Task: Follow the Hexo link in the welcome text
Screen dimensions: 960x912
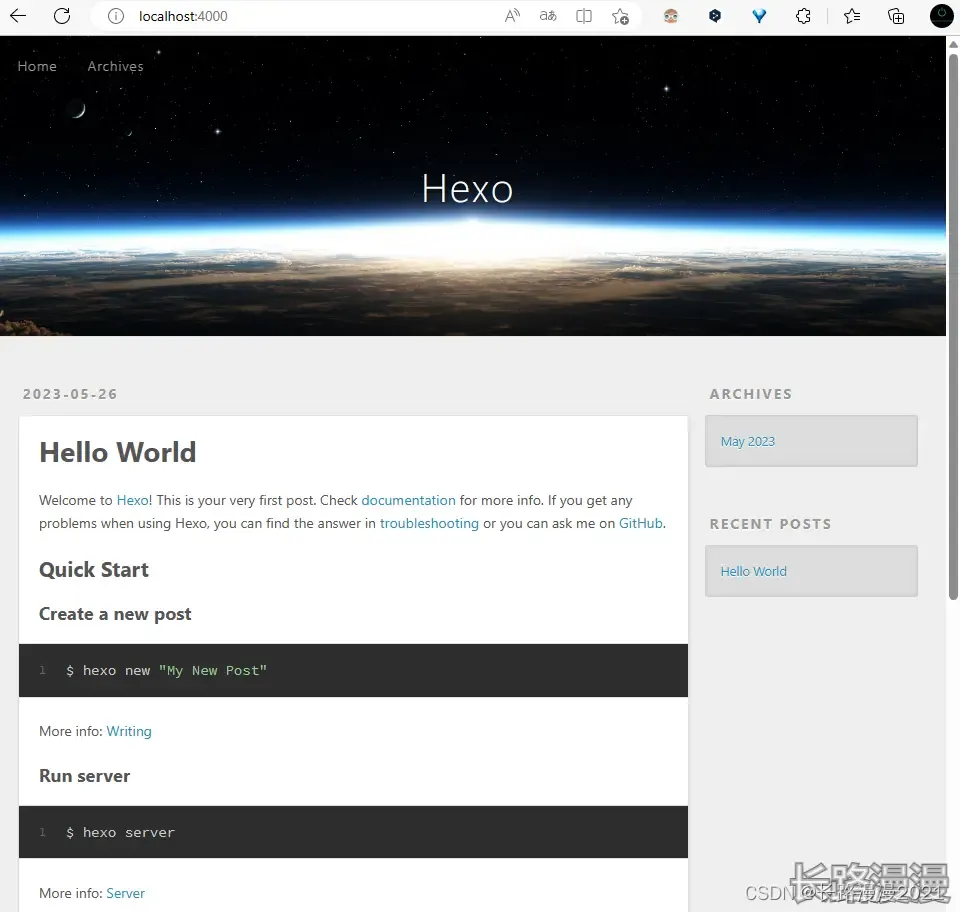Action: 132,500
